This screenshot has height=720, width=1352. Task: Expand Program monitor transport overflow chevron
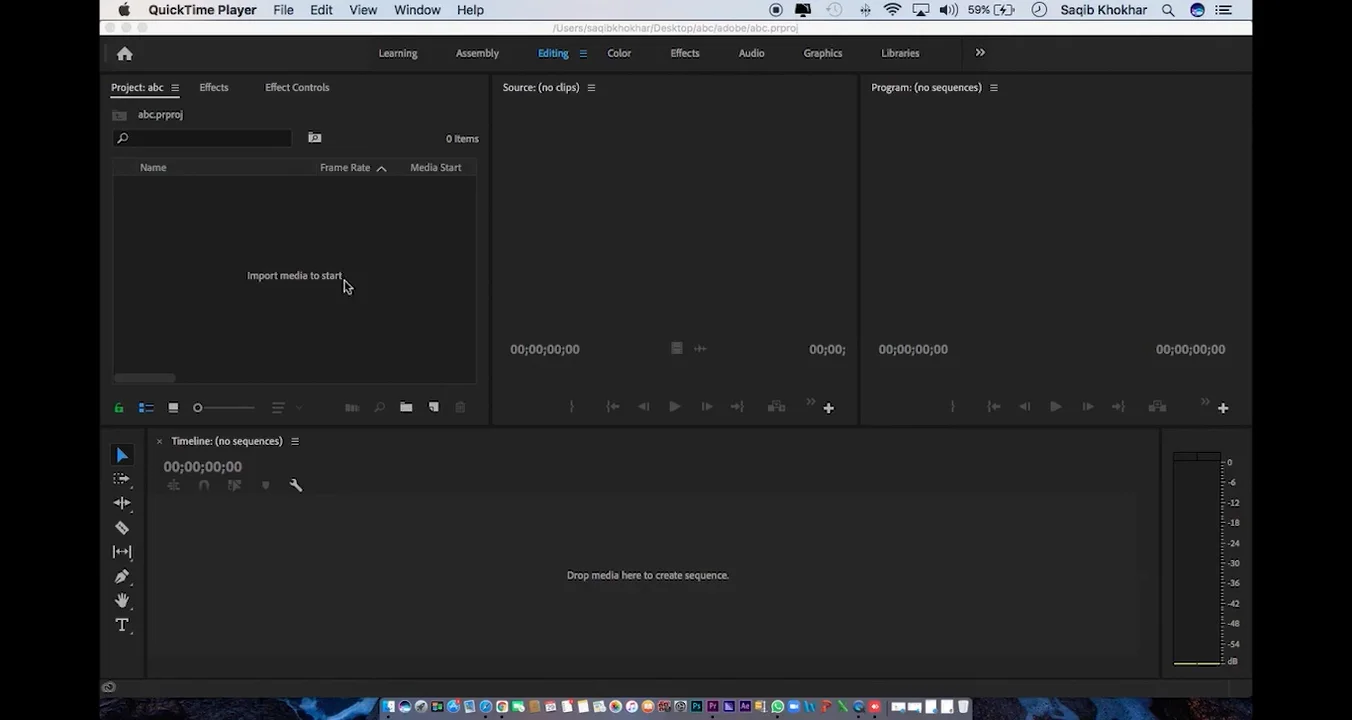click(1206, 403)
